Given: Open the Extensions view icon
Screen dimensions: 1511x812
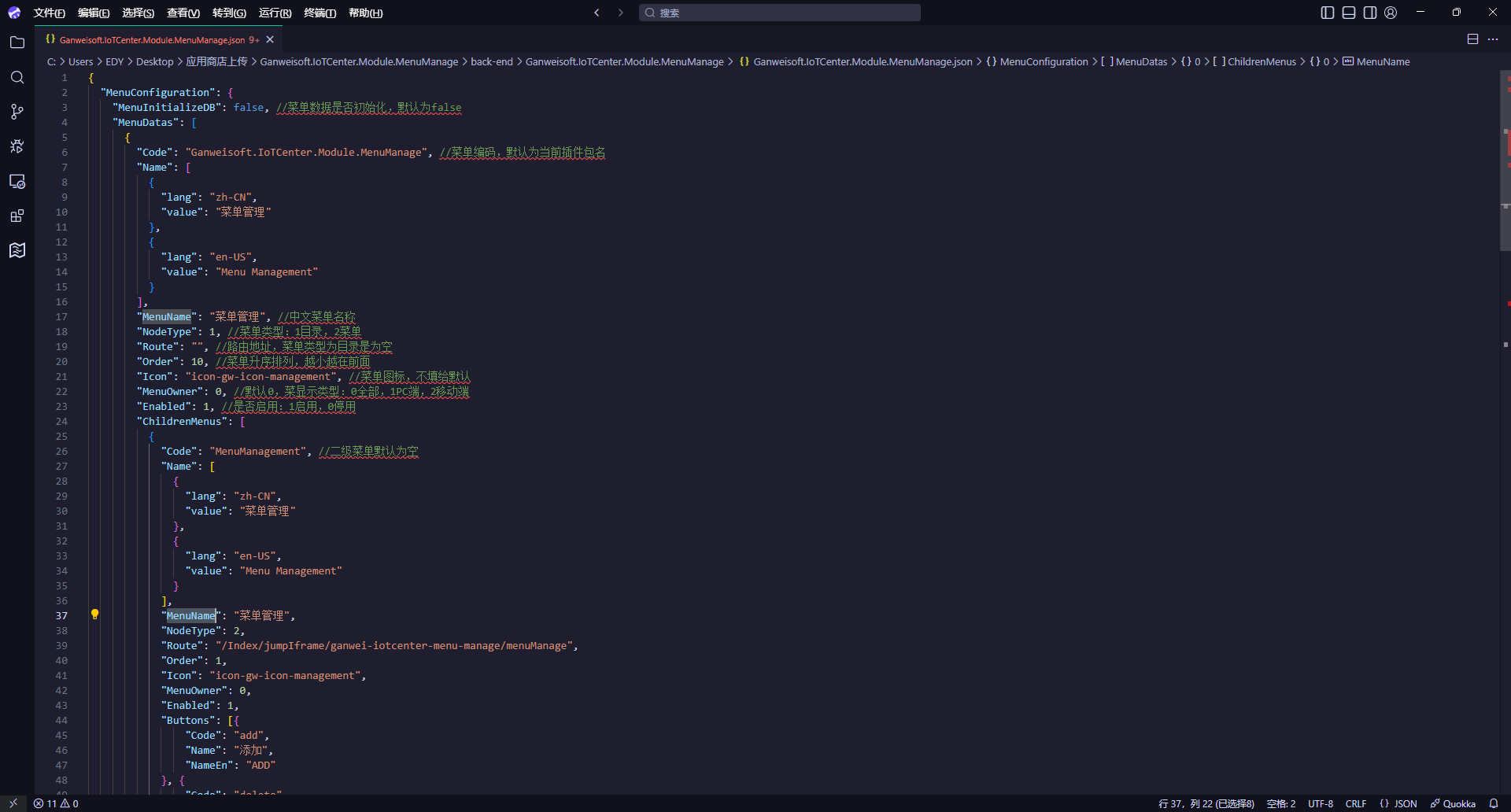Looking at the screenshot, I should pyautogui.click(x=17, y=216).
